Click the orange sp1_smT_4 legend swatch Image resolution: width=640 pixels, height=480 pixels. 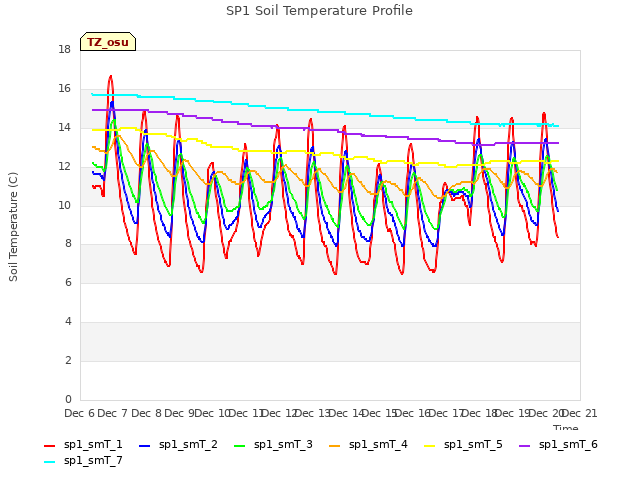334,446
